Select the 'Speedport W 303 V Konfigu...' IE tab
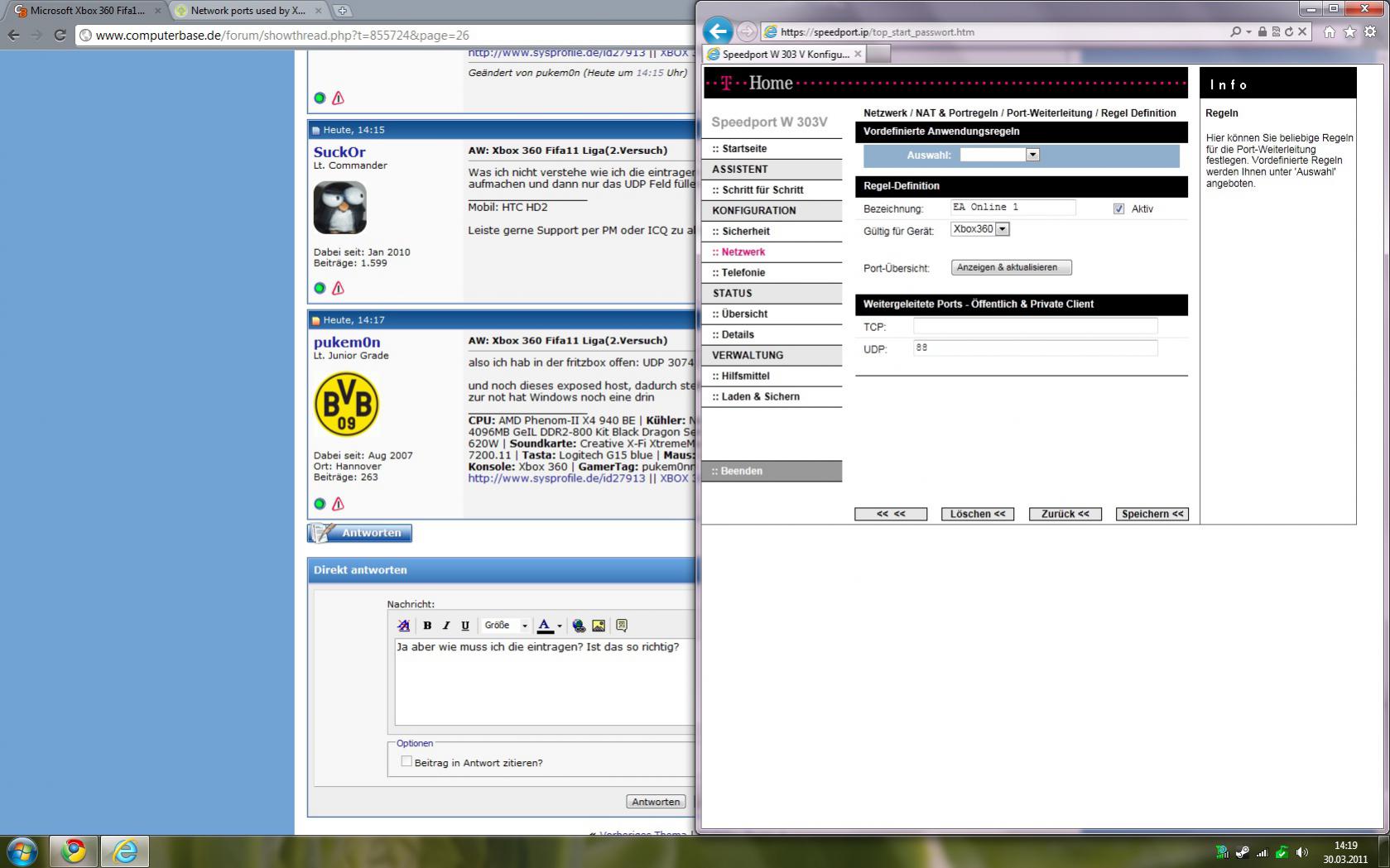The width and height of the screenshot is (1390, 868). coord(785,54)
